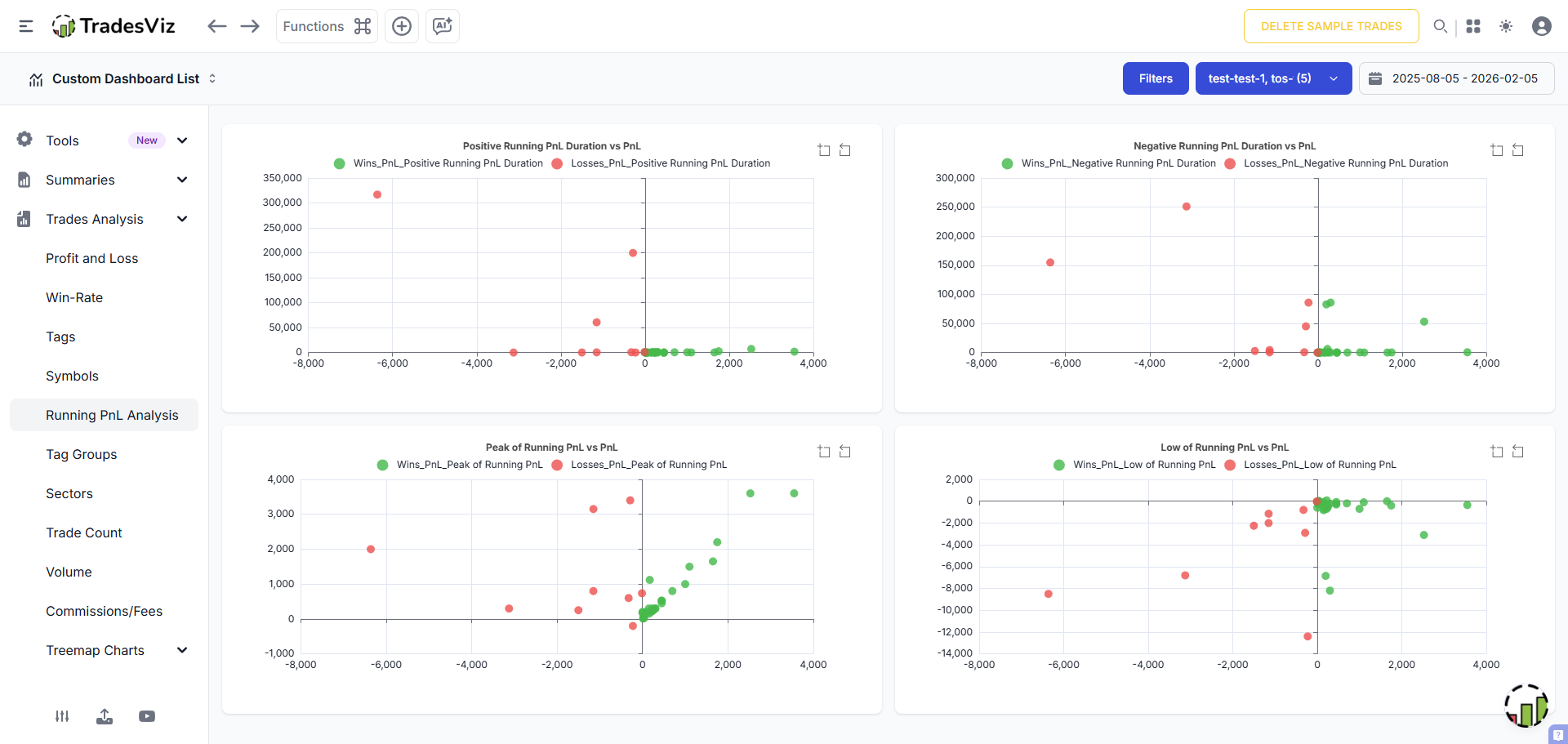Open search with the magnifying glass icon
Screen dimensions: 1568x744
coord(1441,26)
